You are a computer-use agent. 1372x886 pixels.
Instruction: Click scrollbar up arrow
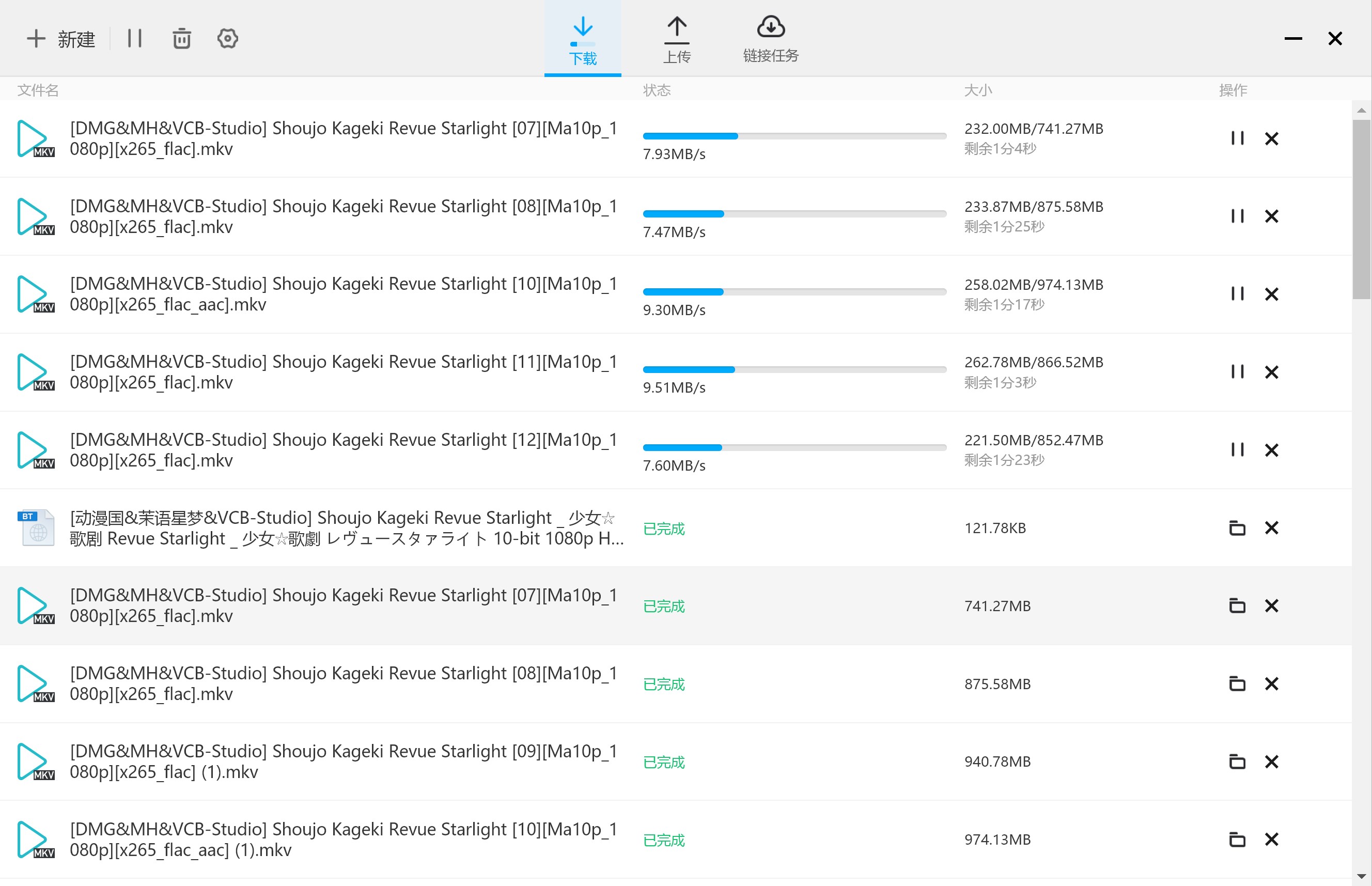pos(1361,110)
